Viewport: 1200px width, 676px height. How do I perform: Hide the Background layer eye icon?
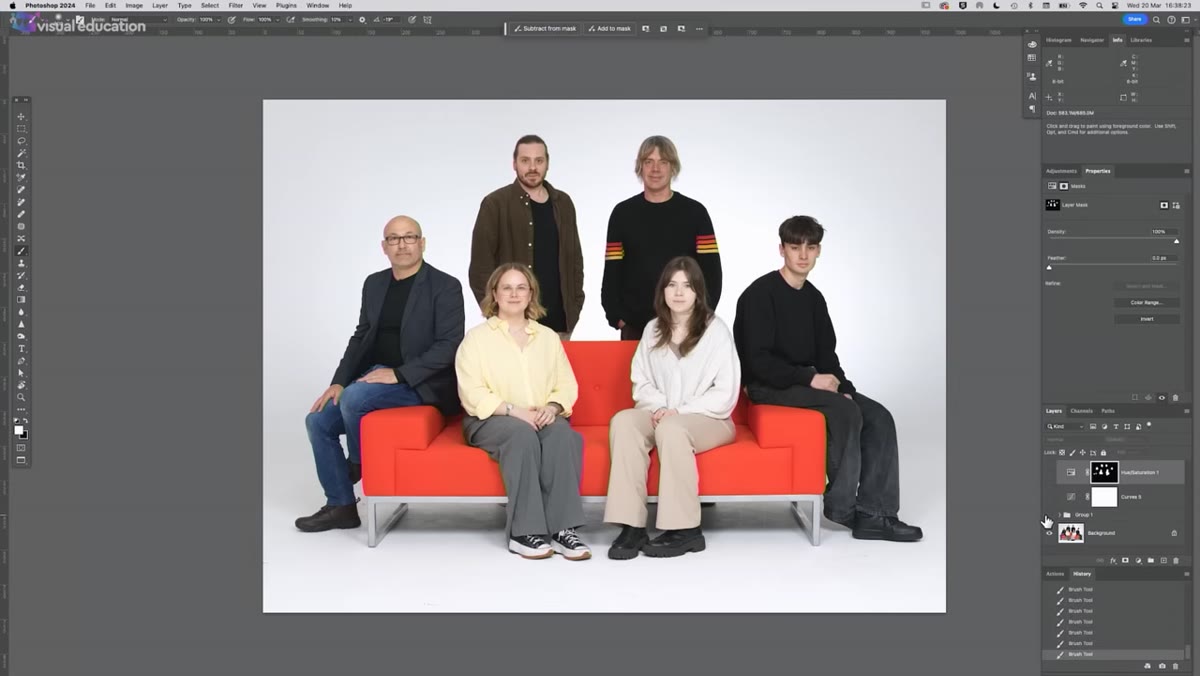point(1049,533)
